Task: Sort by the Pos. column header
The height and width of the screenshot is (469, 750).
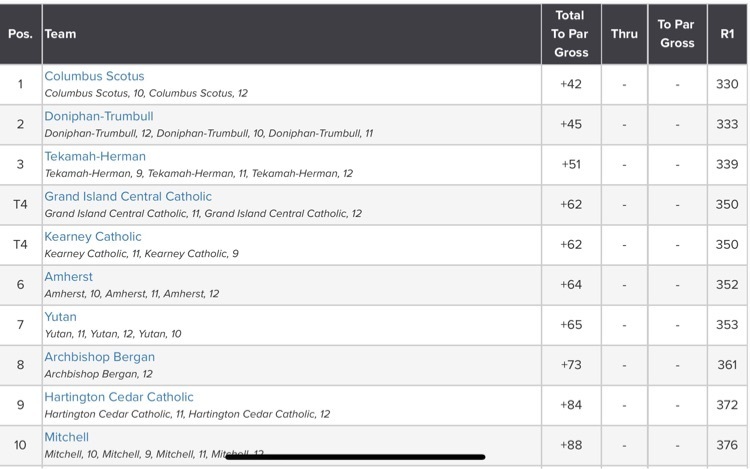Action: pos(21,34)
